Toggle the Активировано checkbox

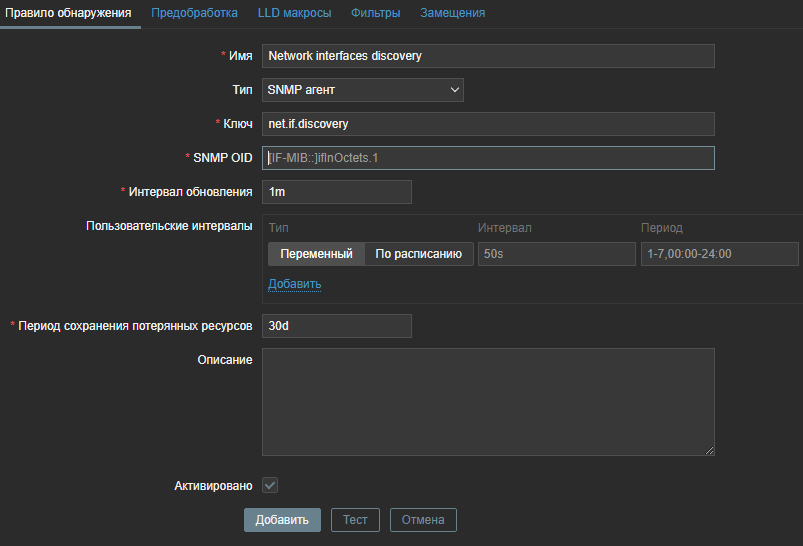click(270, 485)
